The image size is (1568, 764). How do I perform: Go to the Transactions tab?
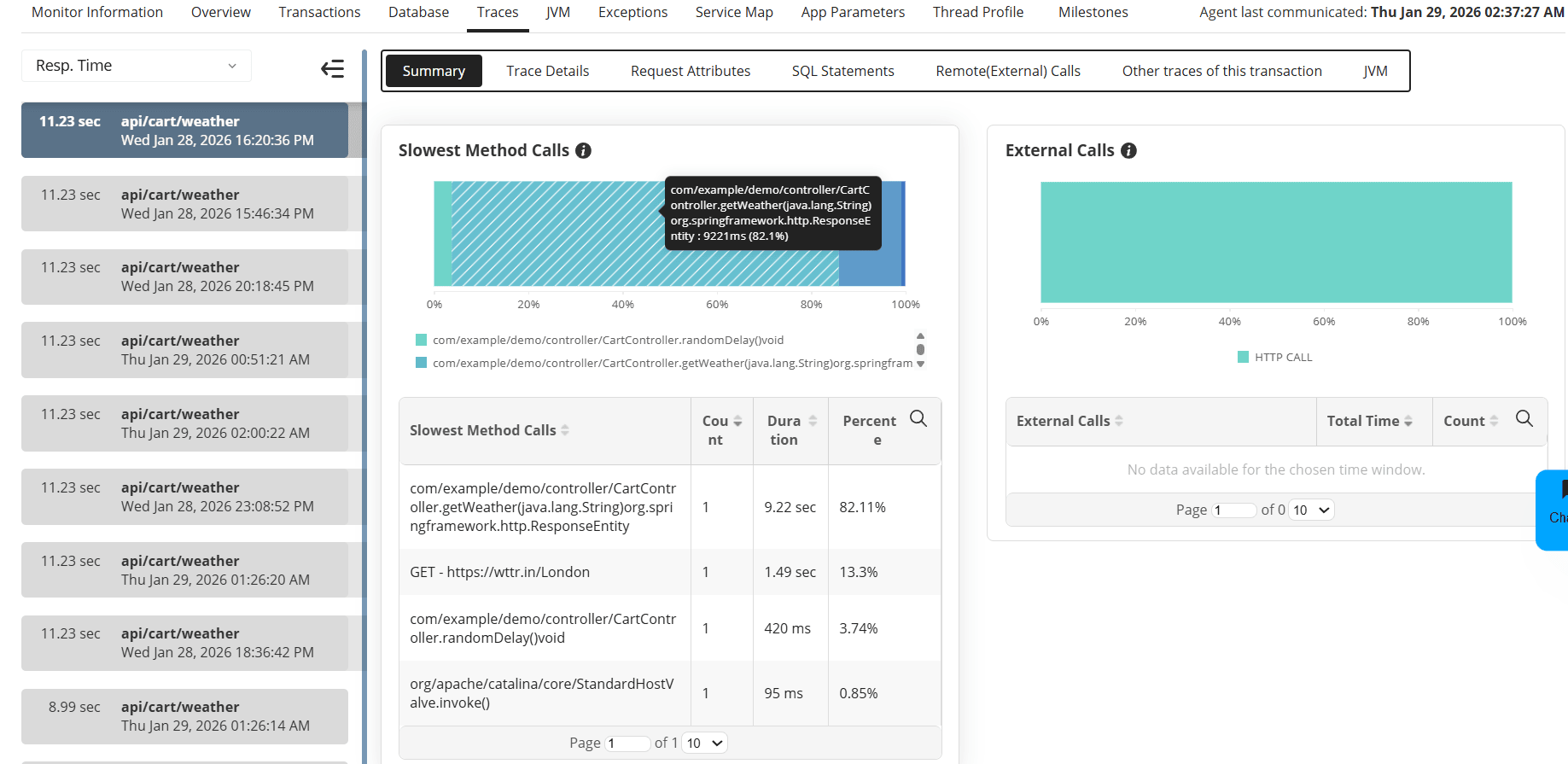[x=319, y=12]
